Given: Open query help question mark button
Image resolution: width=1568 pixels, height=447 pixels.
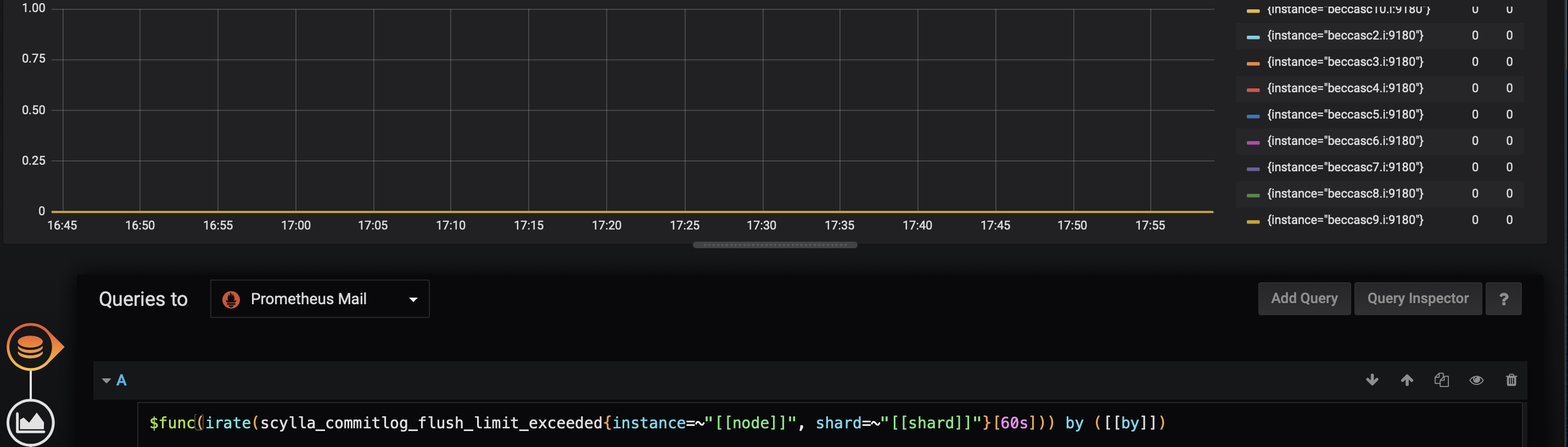Looking at the screenshot, I should point(1503,298).
